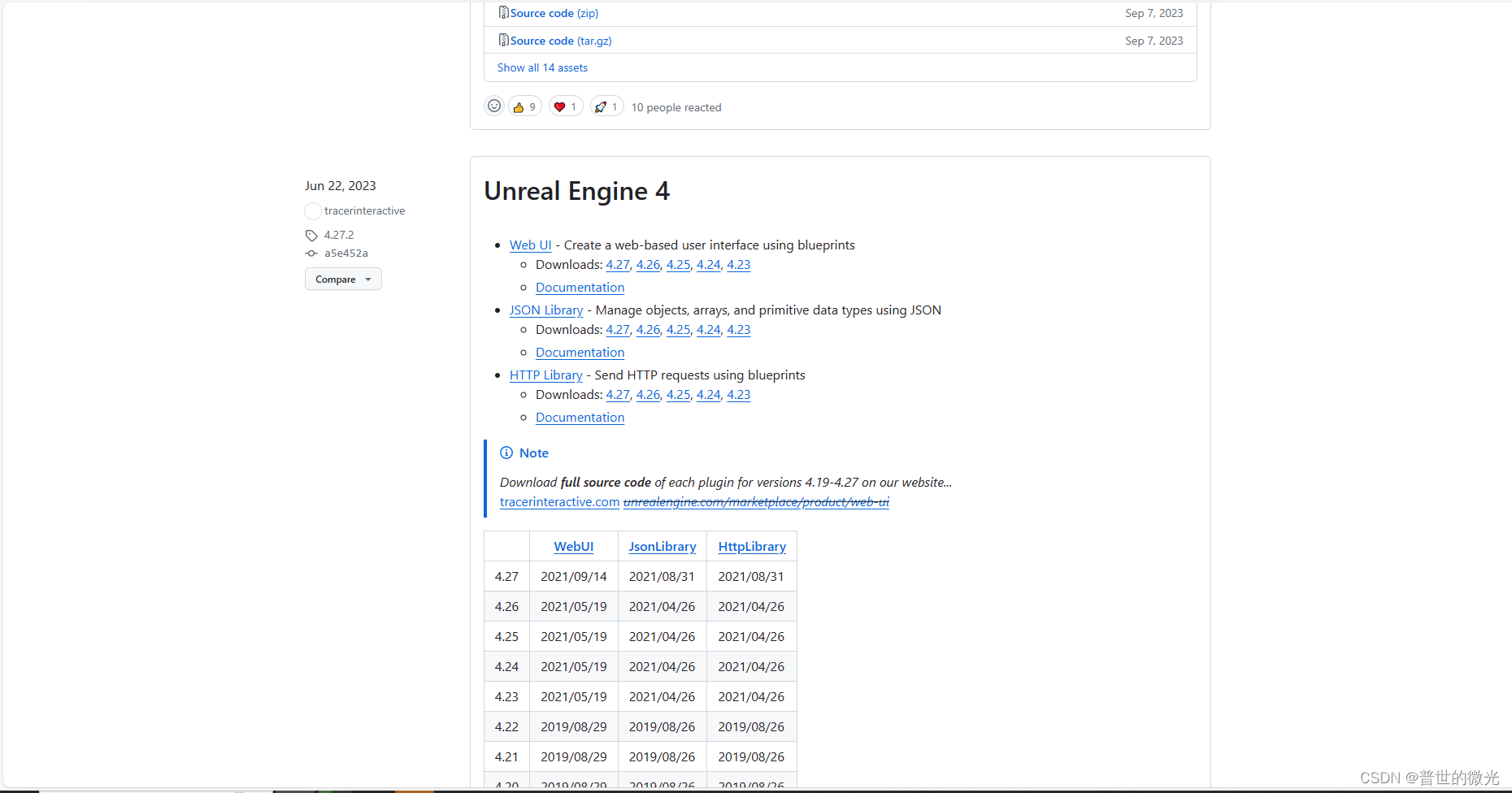Toggle the thumbs up reaction
Viewport: 1512px width, 793px height.
point(525,106)
